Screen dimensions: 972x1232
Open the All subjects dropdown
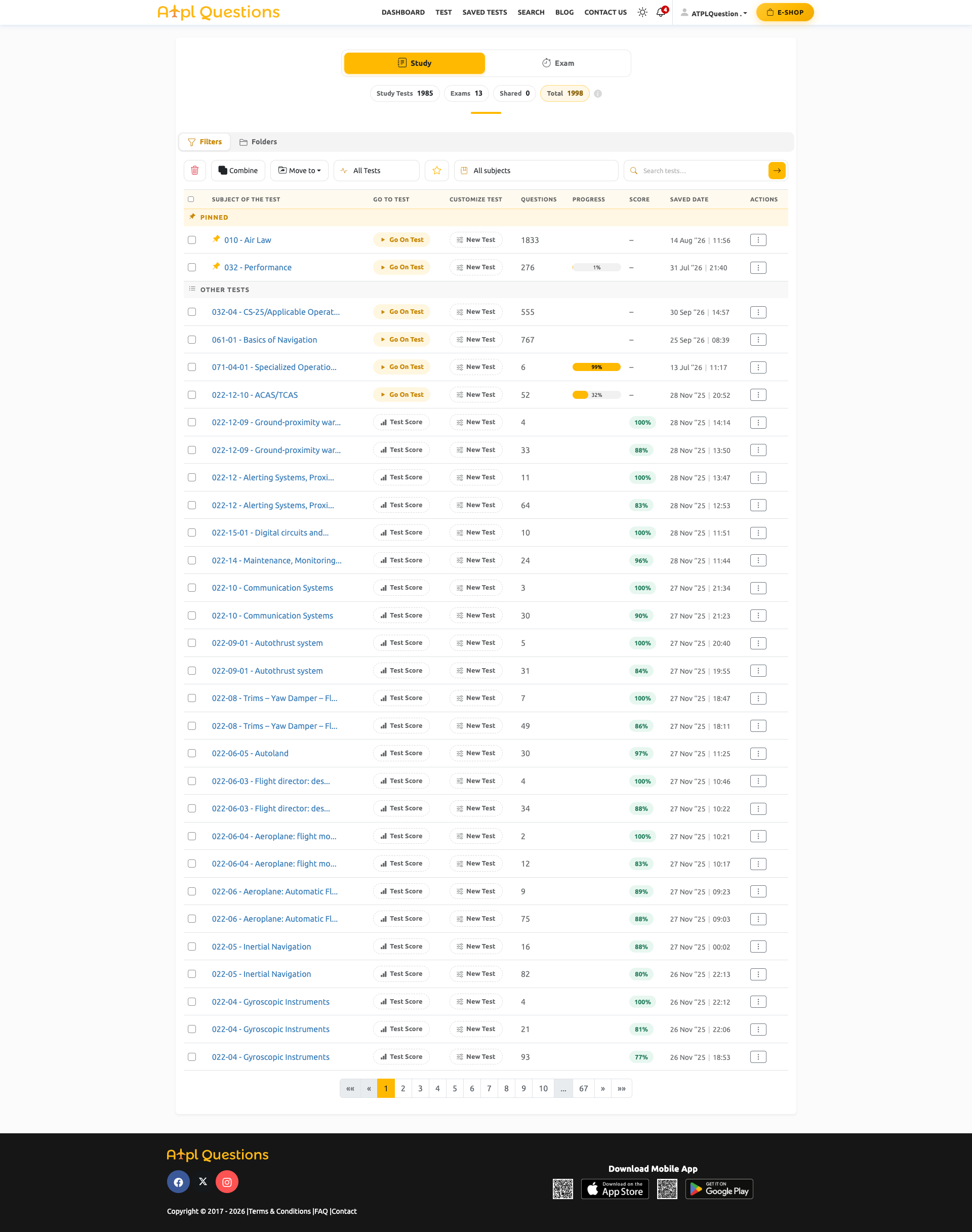(536, 171)
